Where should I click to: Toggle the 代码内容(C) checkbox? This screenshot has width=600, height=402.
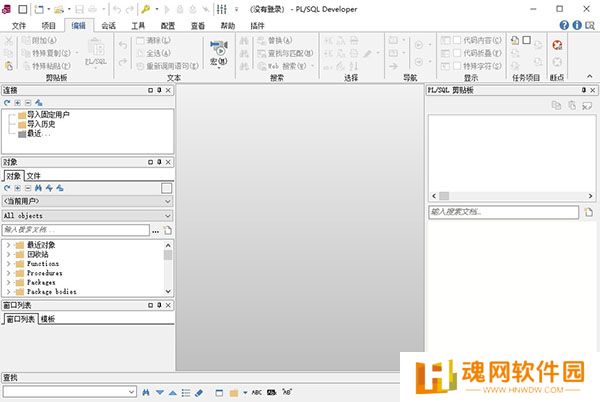pos(457,40)
